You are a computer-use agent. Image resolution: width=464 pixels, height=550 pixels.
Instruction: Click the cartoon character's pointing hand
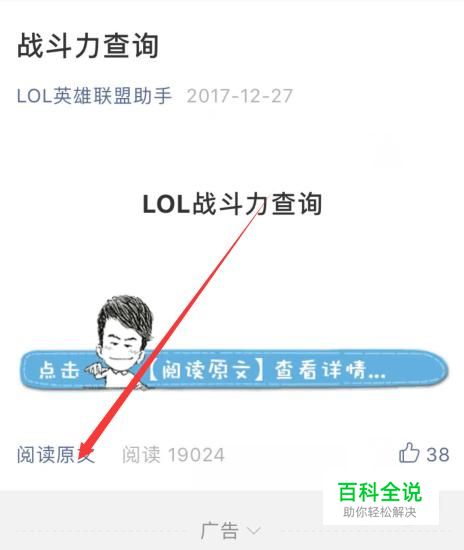coord(94,370)
